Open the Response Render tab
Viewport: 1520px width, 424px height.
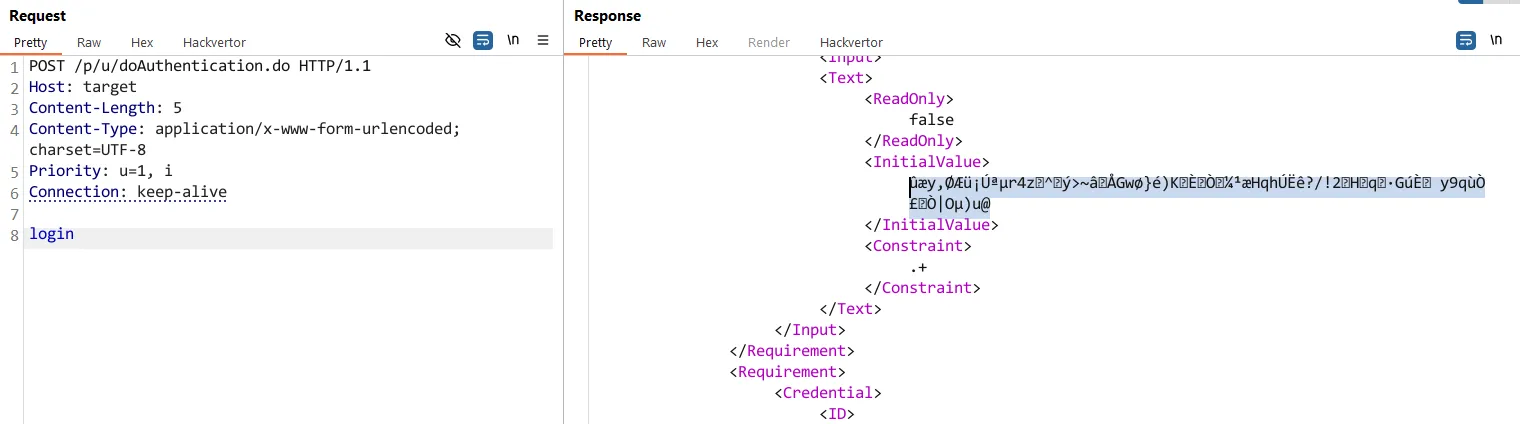tap(769, 42)
